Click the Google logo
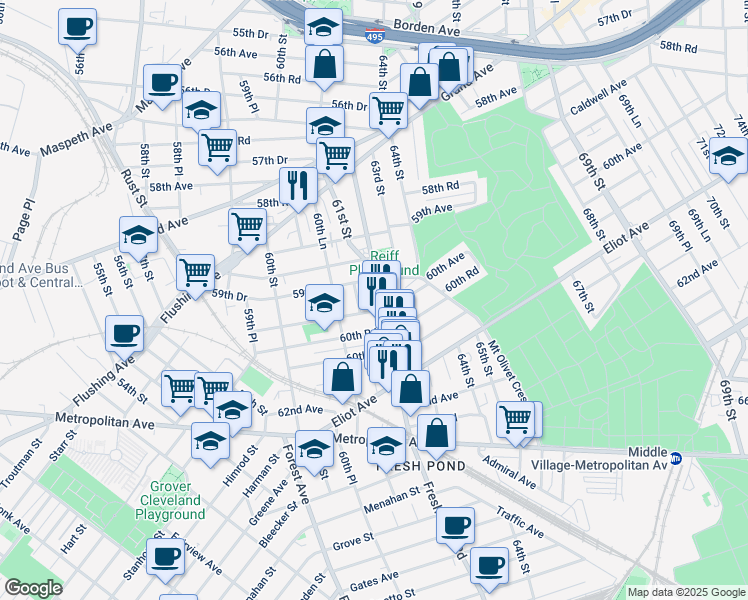Image resolution: width=748 pixels, height=600 pixels. coord(33,588)
